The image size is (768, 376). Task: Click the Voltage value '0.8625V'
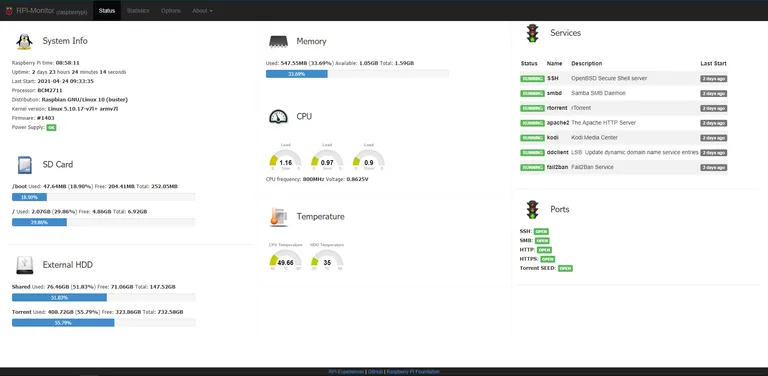coord(357,180)
